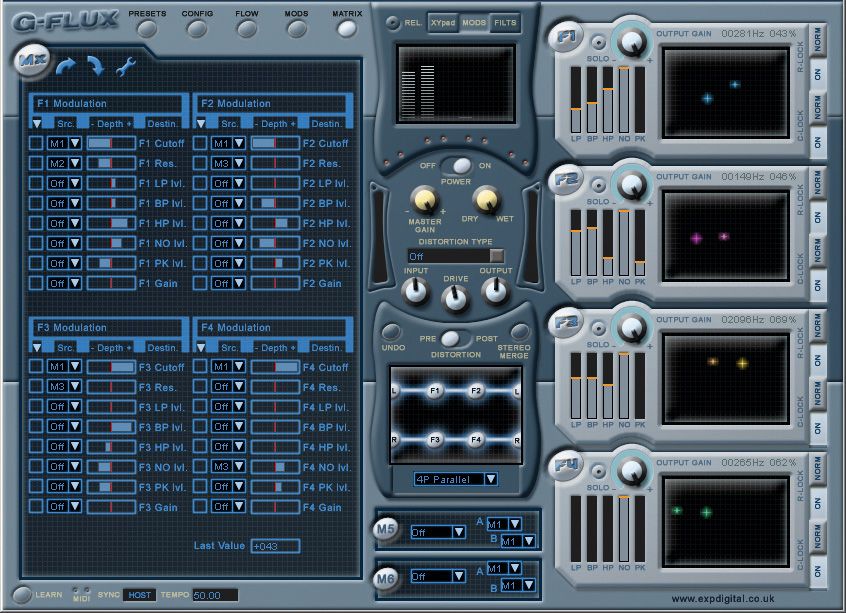Solo filter F1

point(598,43)
